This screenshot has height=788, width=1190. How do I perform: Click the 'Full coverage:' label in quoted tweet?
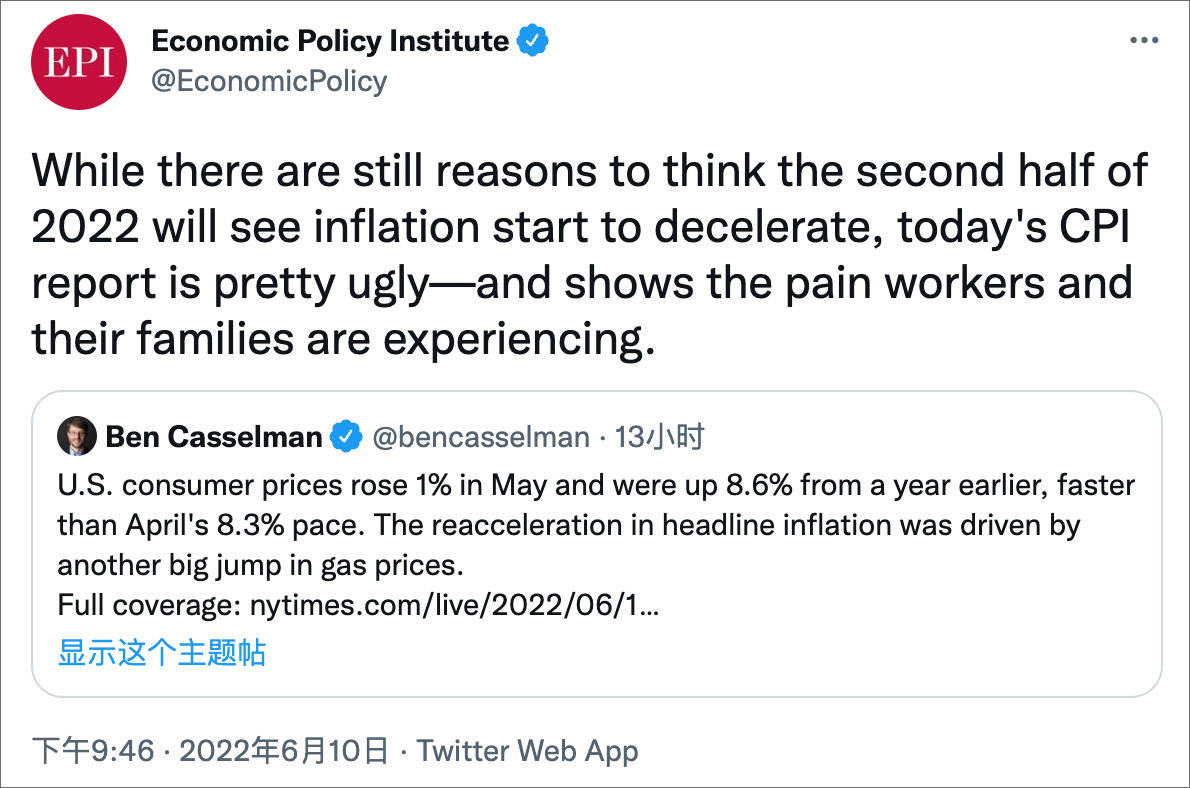pos(152,605)
